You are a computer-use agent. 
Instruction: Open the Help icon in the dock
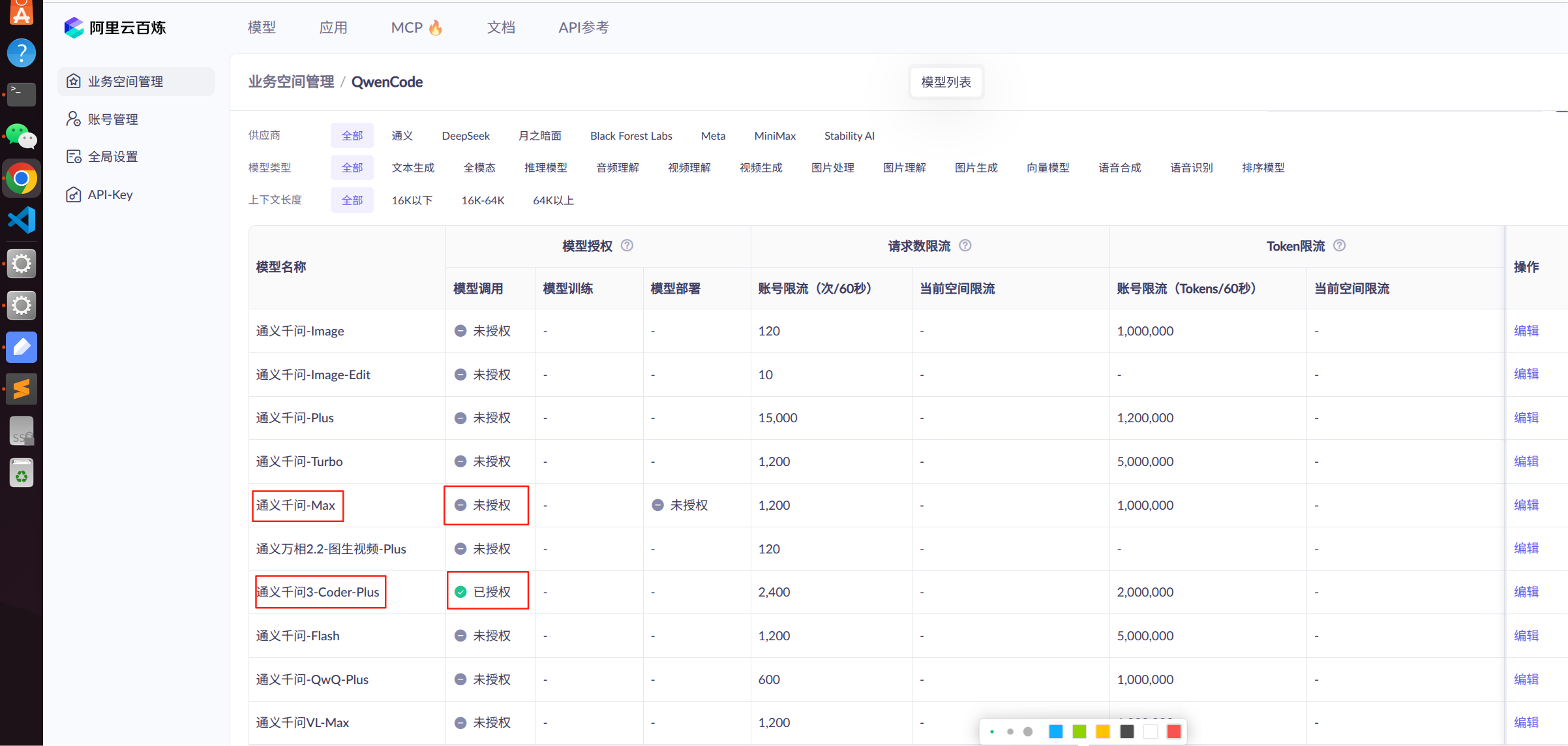(22, 53)
